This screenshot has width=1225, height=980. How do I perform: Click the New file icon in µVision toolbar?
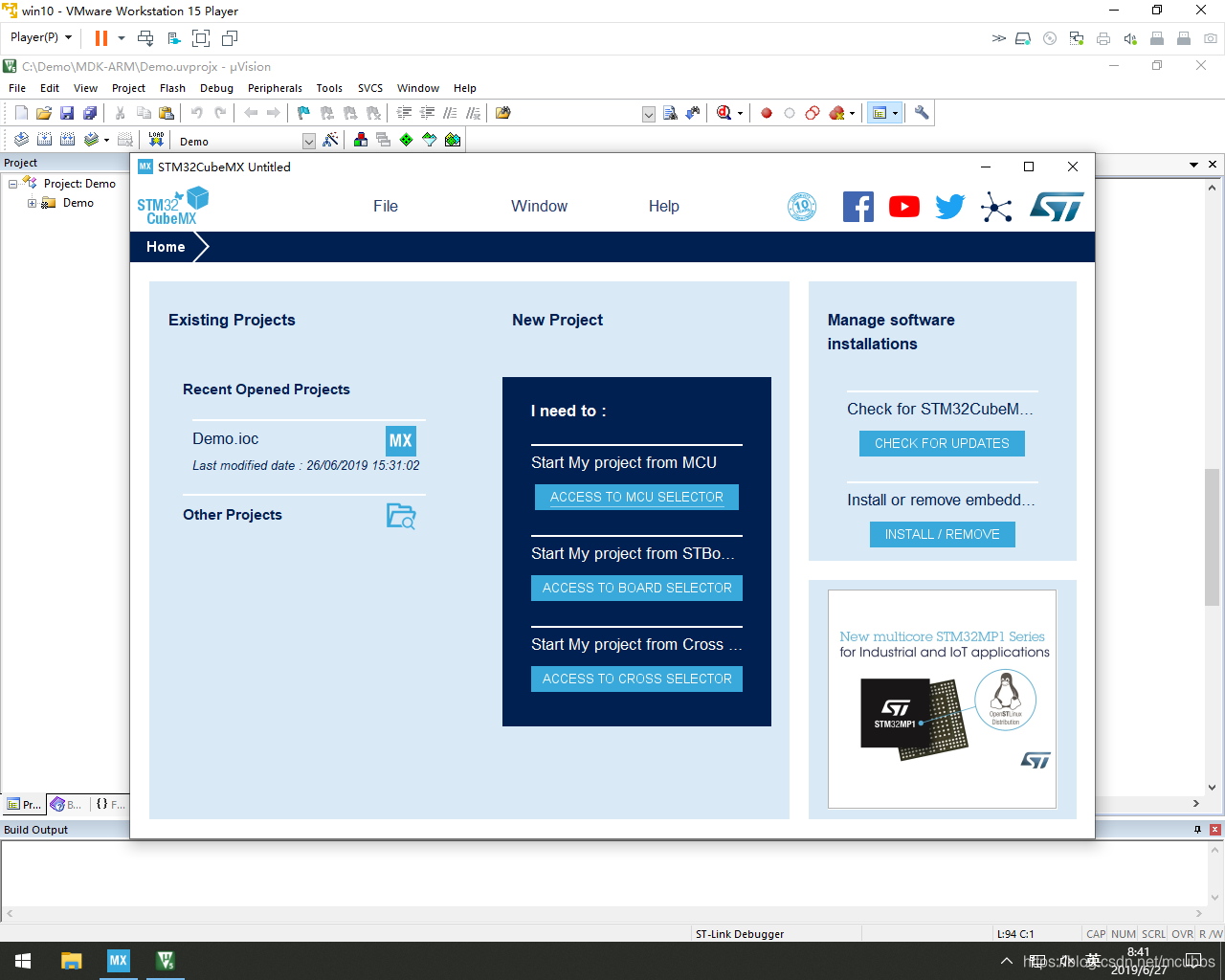pos(21,113)
